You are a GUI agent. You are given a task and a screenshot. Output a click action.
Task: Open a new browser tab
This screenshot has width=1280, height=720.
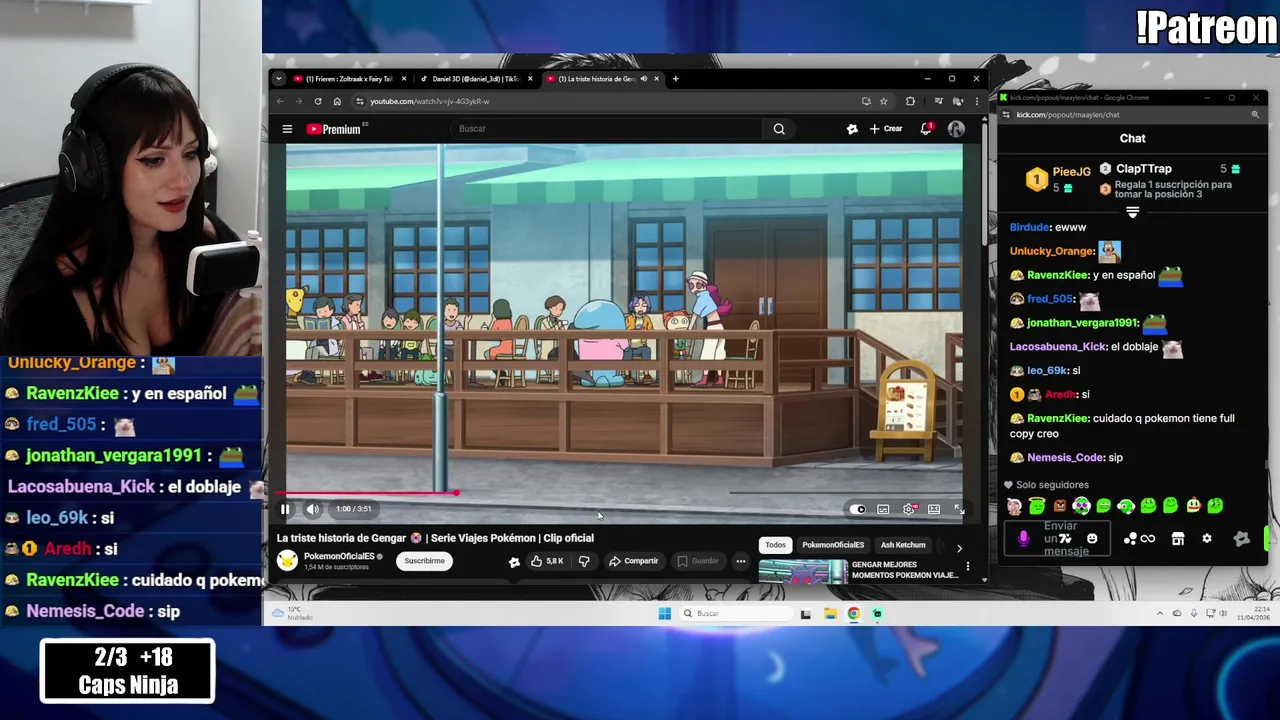(x=675, y=79)
